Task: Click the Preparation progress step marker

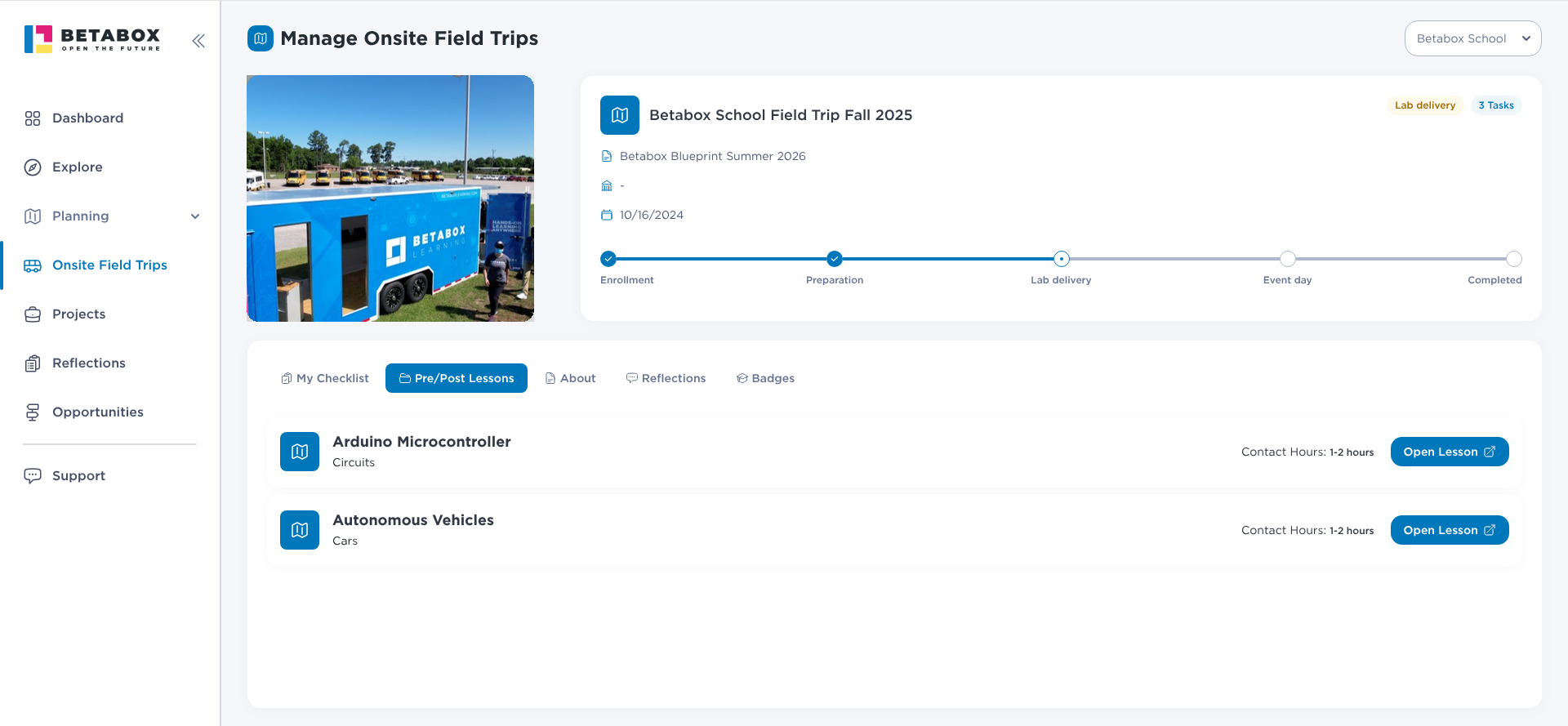Action: coord(835,259)
